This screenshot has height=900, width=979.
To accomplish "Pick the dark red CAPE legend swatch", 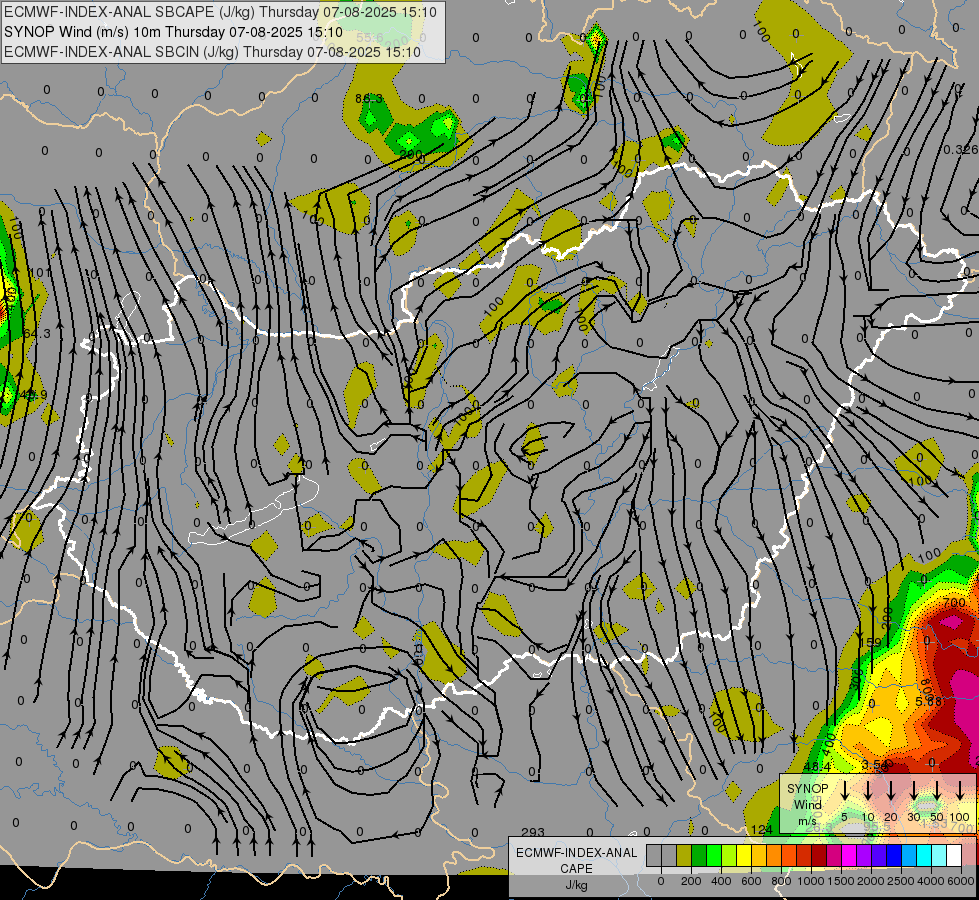I will (x=819, y=855).
